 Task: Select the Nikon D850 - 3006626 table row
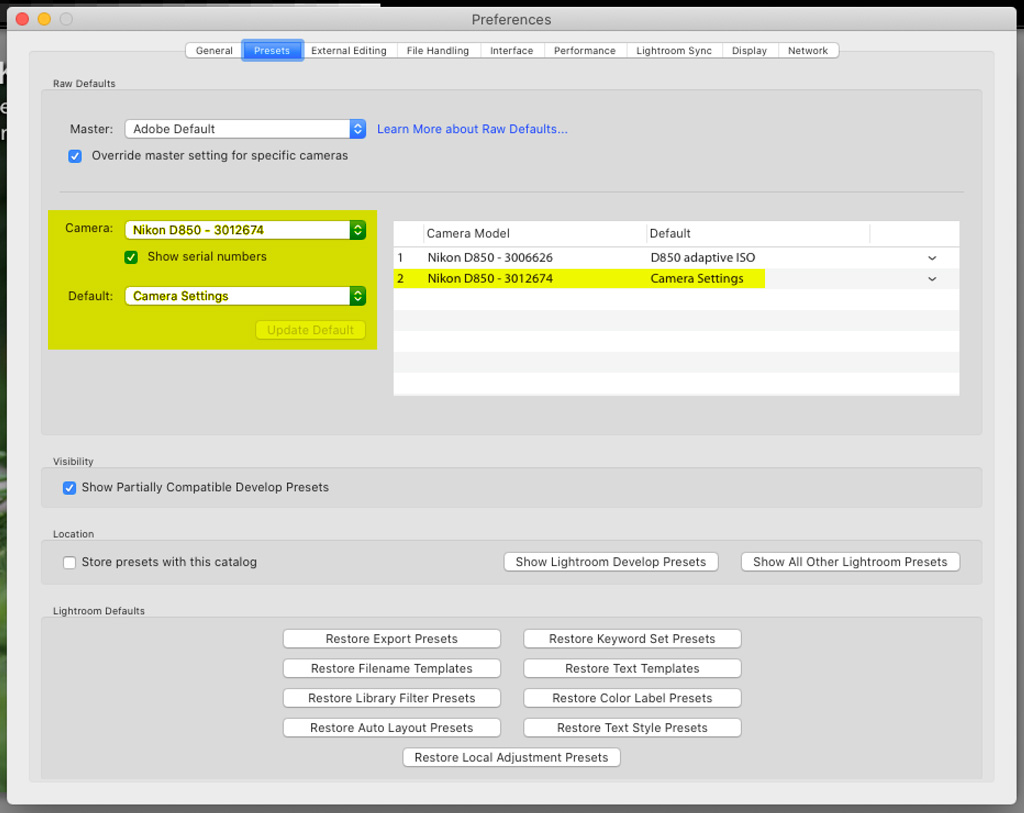pos(677,258)
